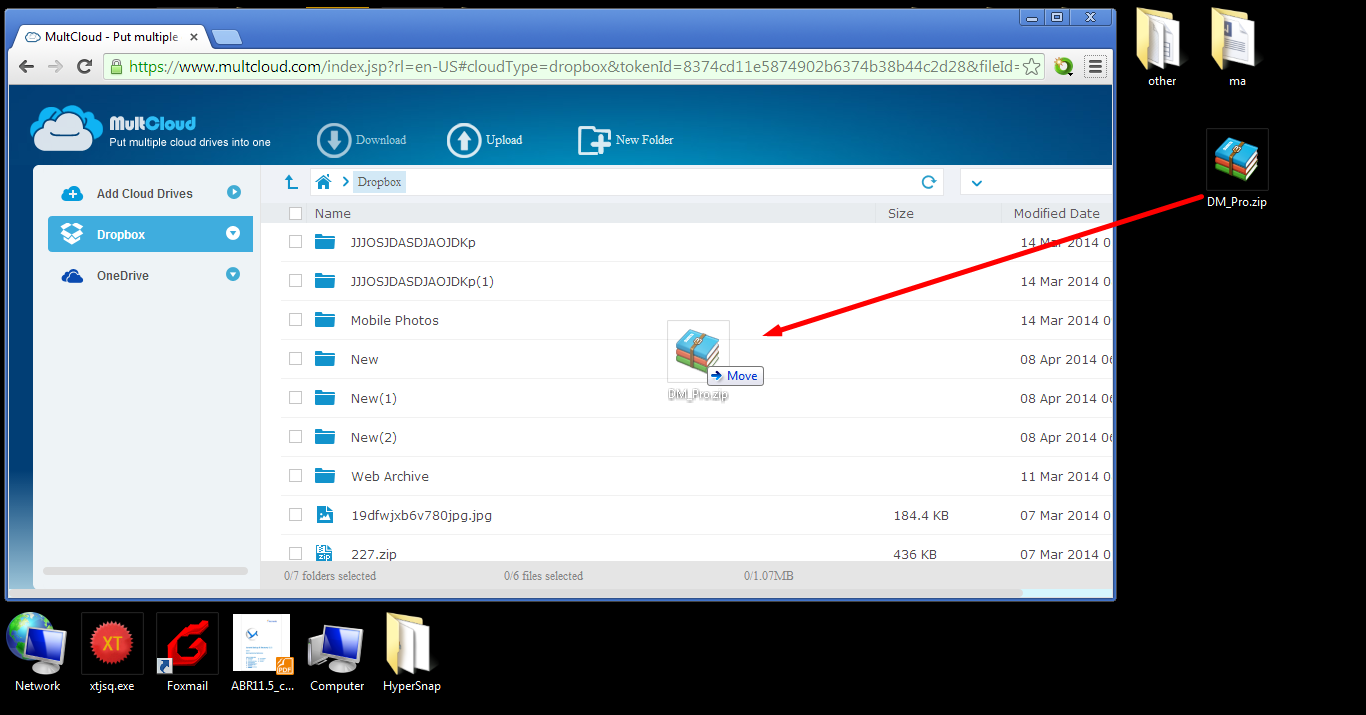Check the Mobile Photos checkbox
Screen dimensions: 1366x715
(295, 320)
